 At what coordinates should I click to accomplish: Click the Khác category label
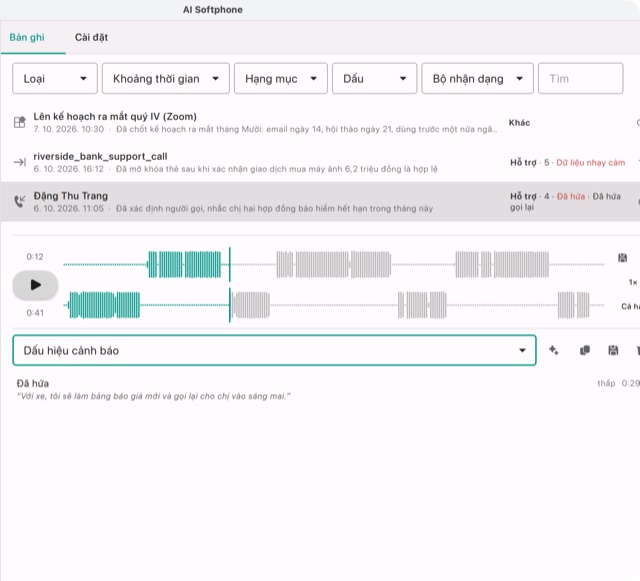[x=519, y=122]
